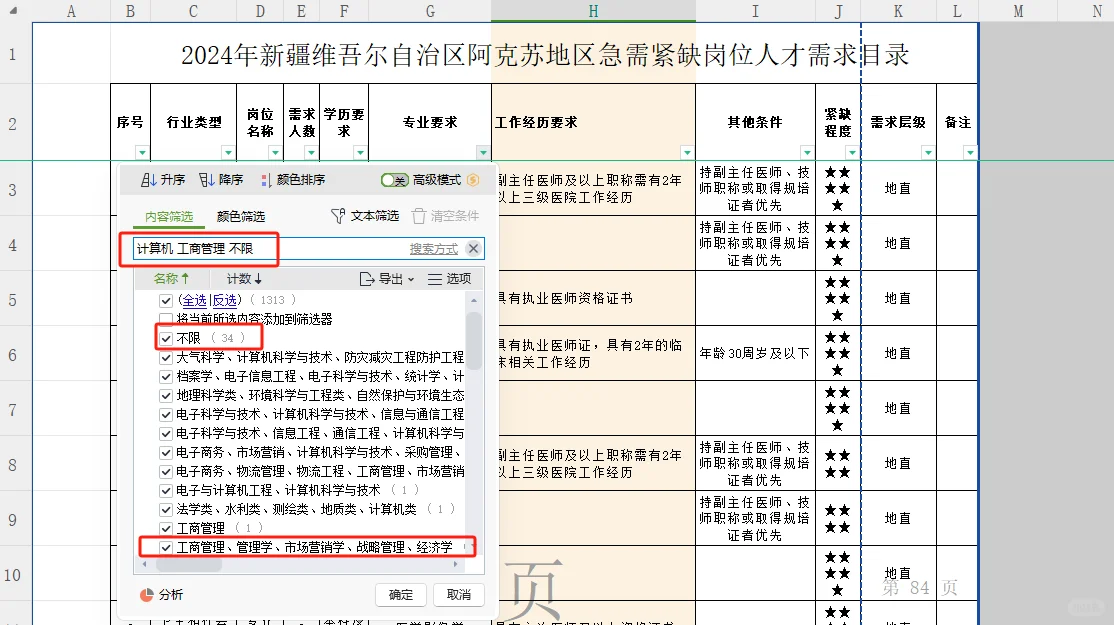This screenshot has width=1114, height=625.
Task: Toggle checkbox for 法学类、水利类 item
Action: click(166, 509)
